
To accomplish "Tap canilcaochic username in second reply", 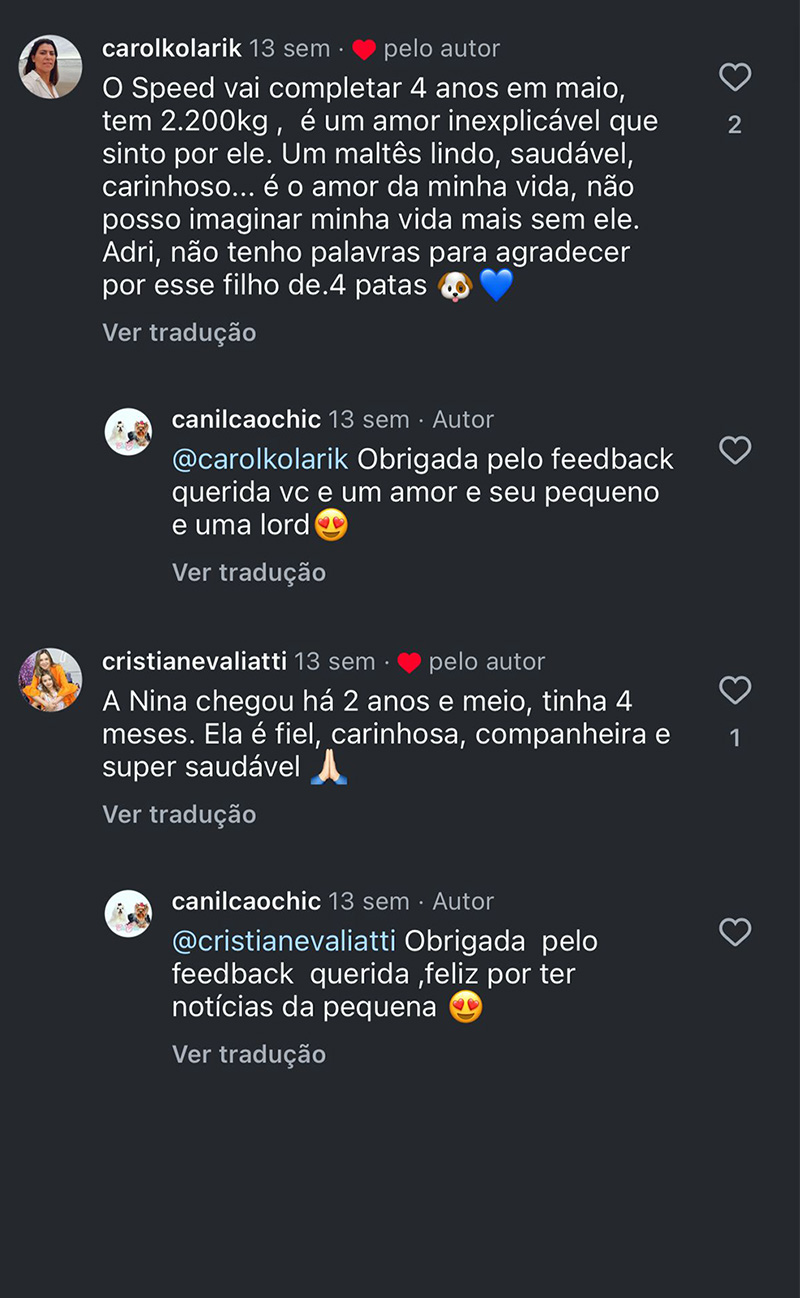I will (x=246, y=901).
